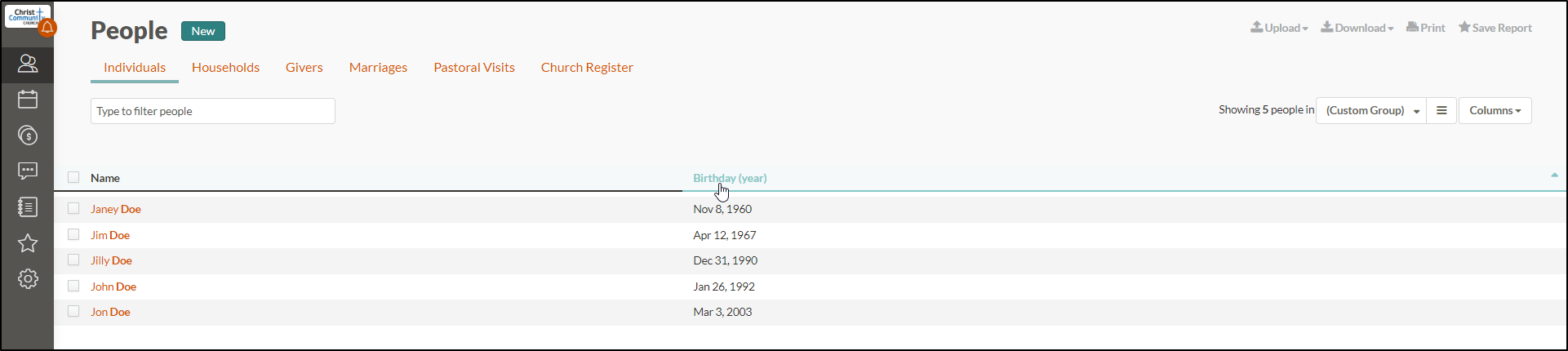
Task: Click the green New button
Action: pos(203,31)
